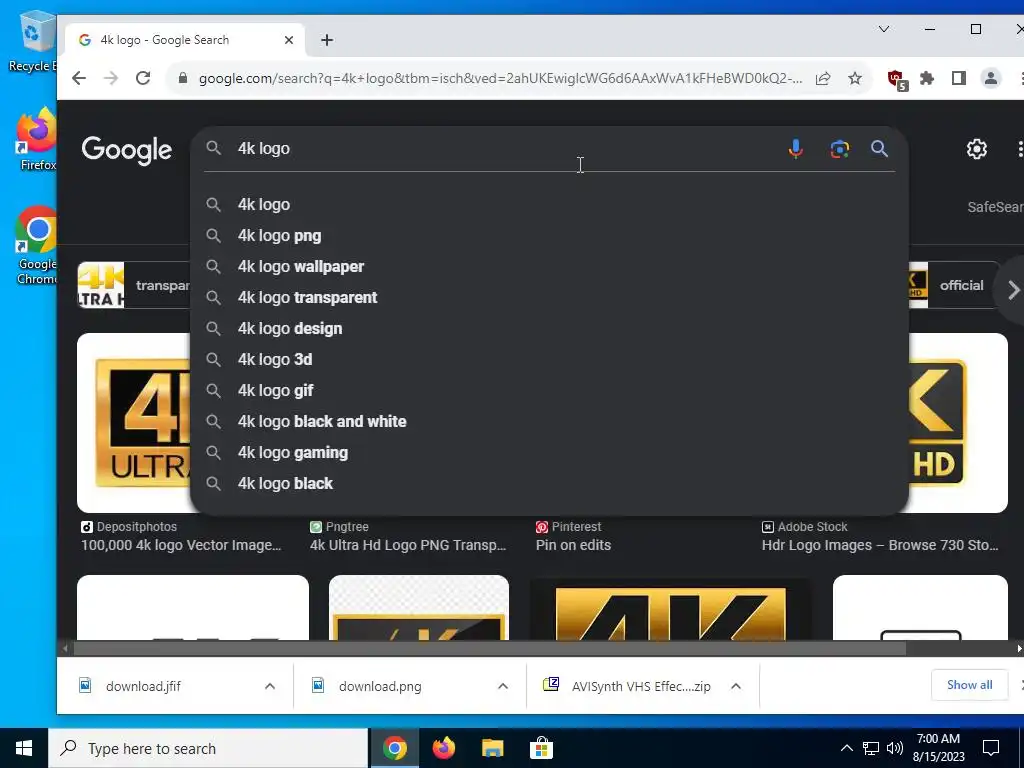Expand AVISynth VHS Effec zip options
This screenshot has width=1024, height=768.
coord(736,686)
